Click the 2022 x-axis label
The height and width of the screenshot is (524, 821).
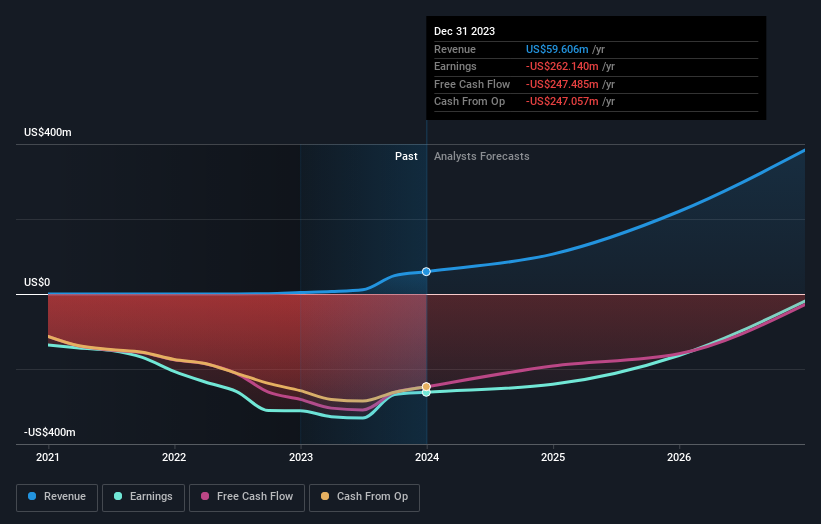174,458
